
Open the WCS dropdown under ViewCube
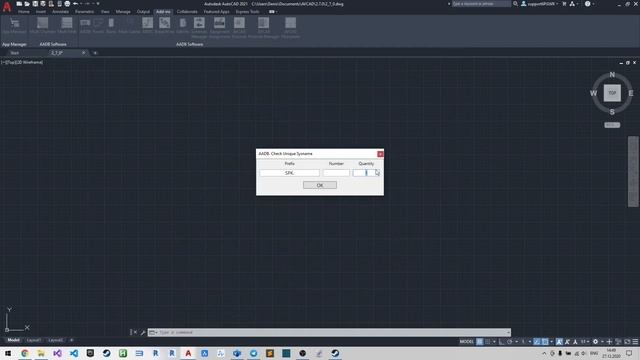tap(612, 125)
